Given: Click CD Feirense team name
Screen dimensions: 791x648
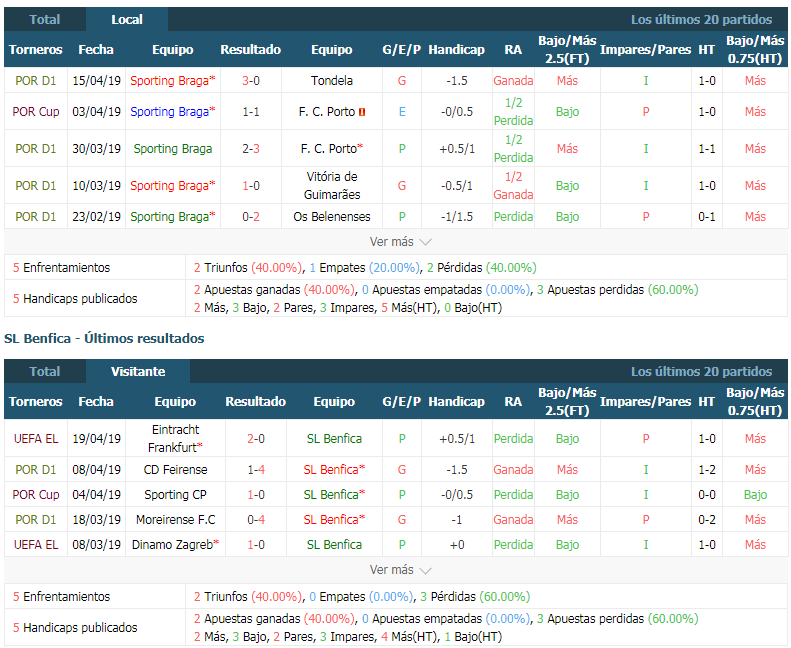Looking at the screenshot, I should pos(175,470).
